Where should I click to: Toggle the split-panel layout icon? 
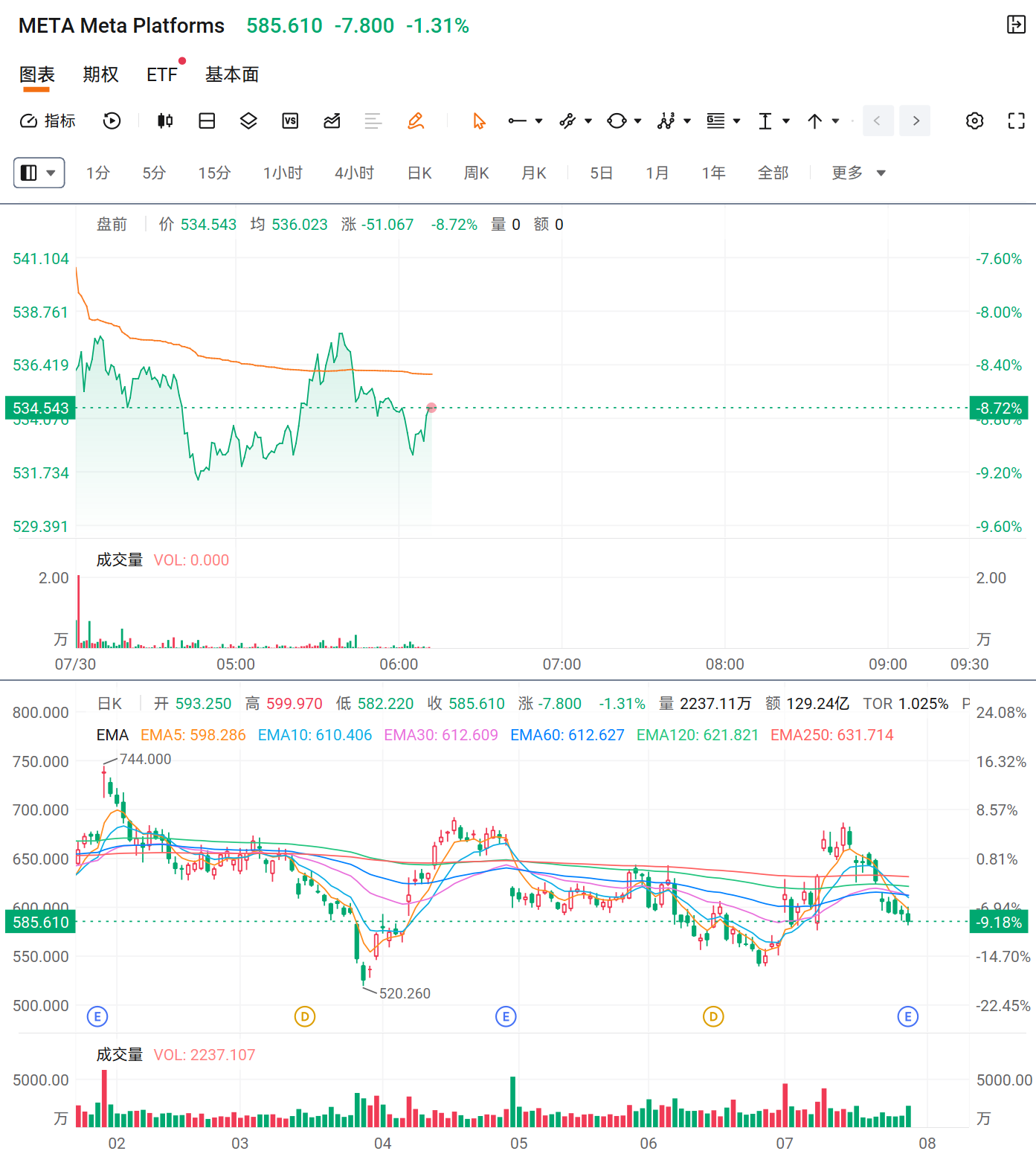pos(207,121)
